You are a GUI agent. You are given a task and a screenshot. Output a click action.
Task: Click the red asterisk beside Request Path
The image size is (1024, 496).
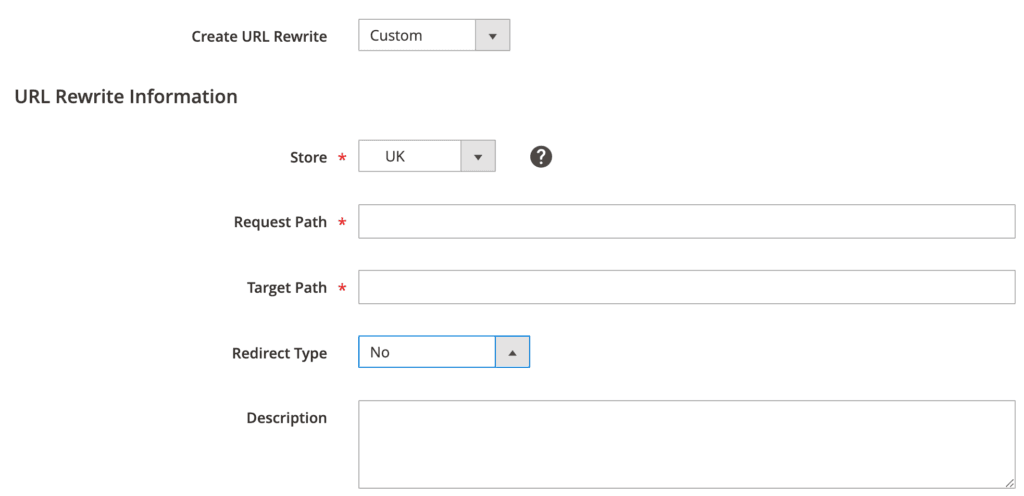(x=343, y=222)
